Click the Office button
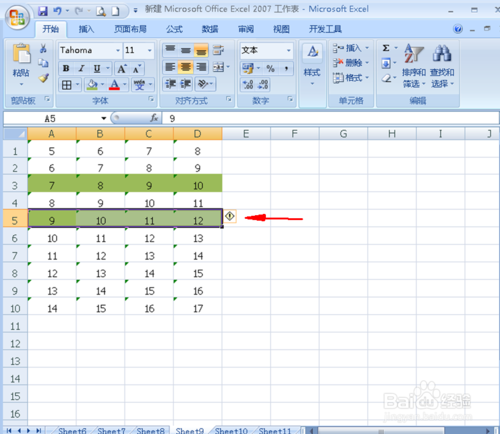Viewport: 500px width, 434px height. click(18, 18)
